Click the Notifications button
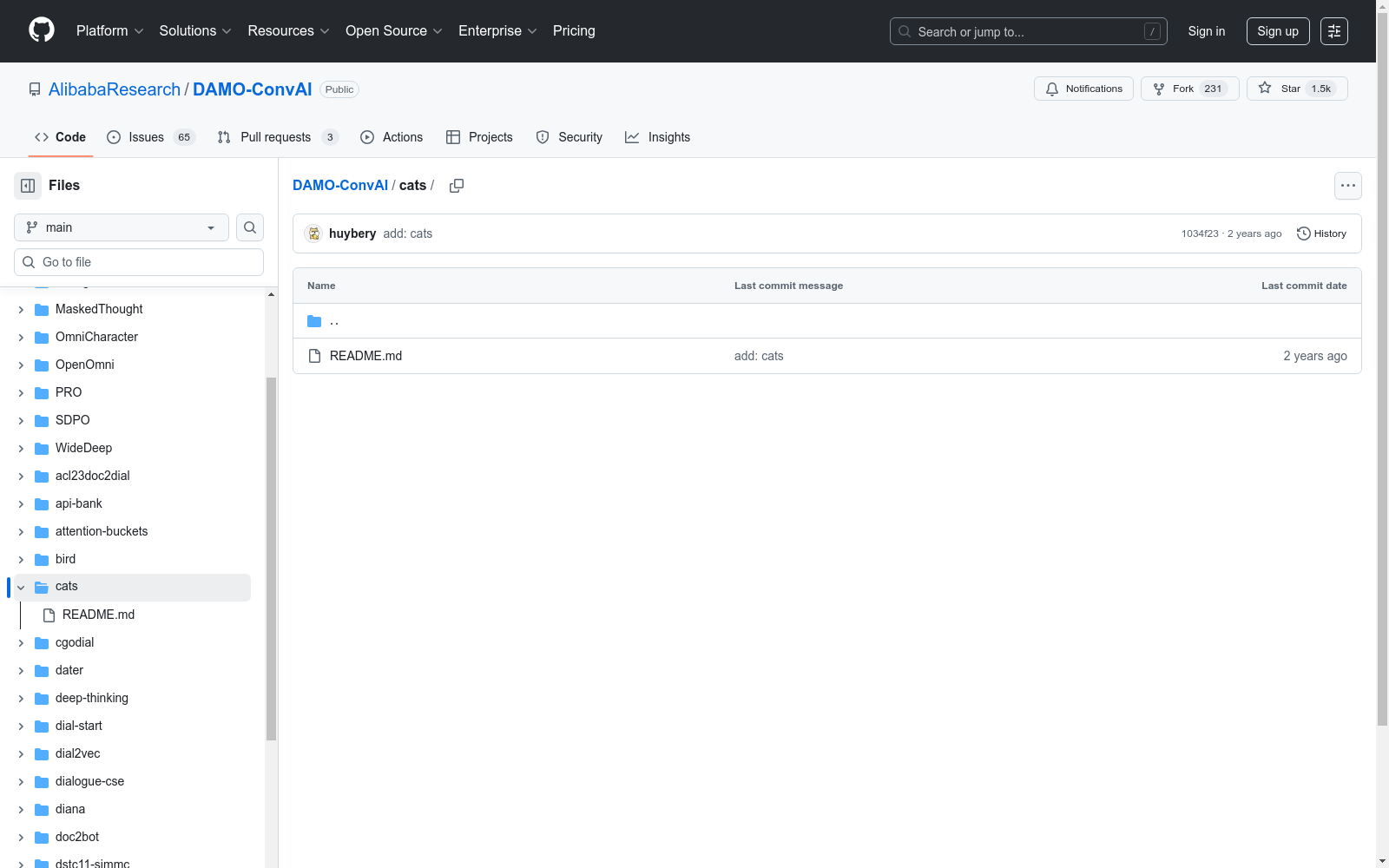The image size is (1389, 868). click(x=1083, y=89)
